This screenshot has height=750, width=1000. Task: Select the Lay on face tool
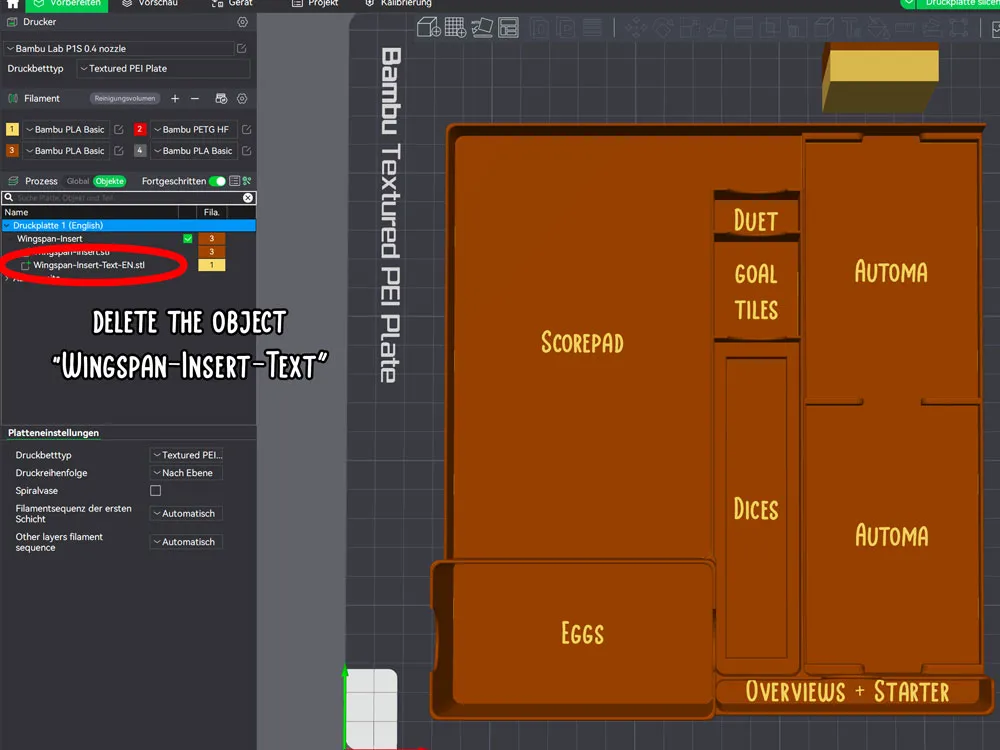click(x=716, y=28)
